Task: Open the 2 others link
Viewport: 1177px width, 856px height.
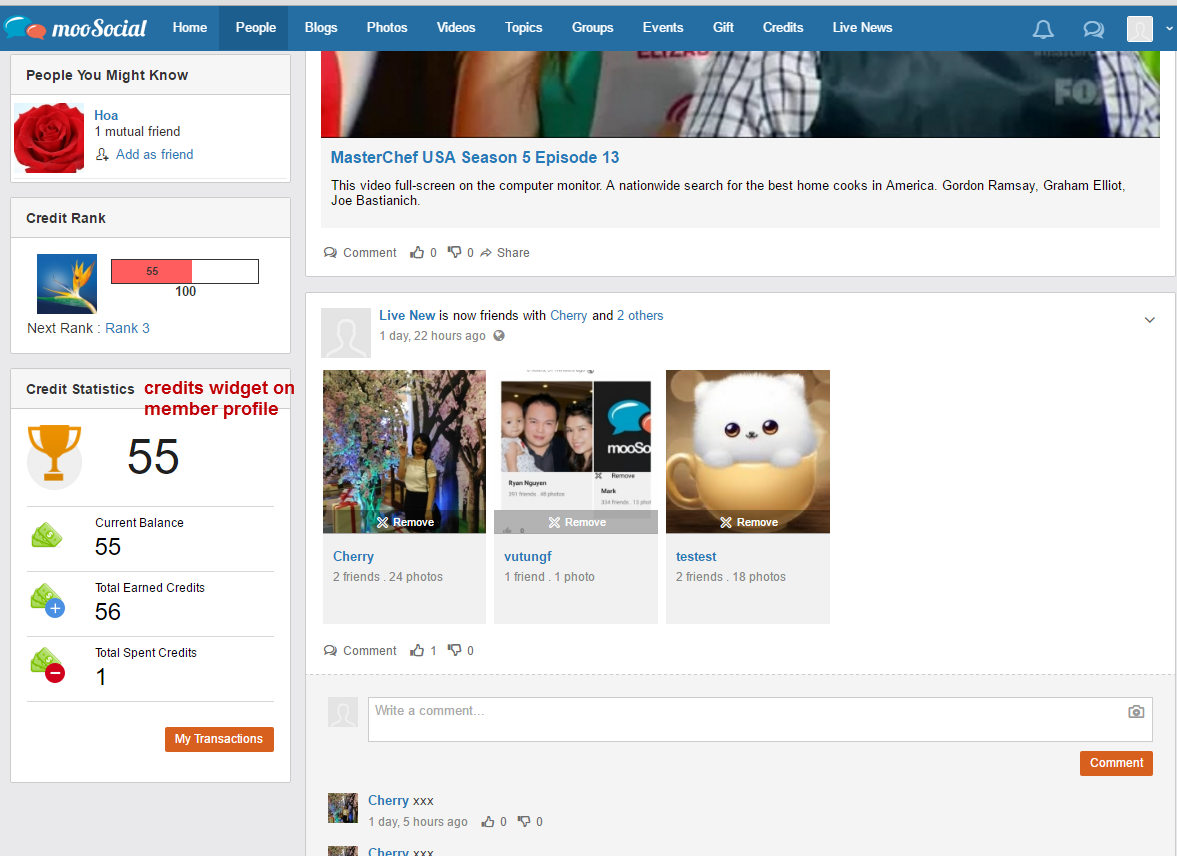Action: 640,315
